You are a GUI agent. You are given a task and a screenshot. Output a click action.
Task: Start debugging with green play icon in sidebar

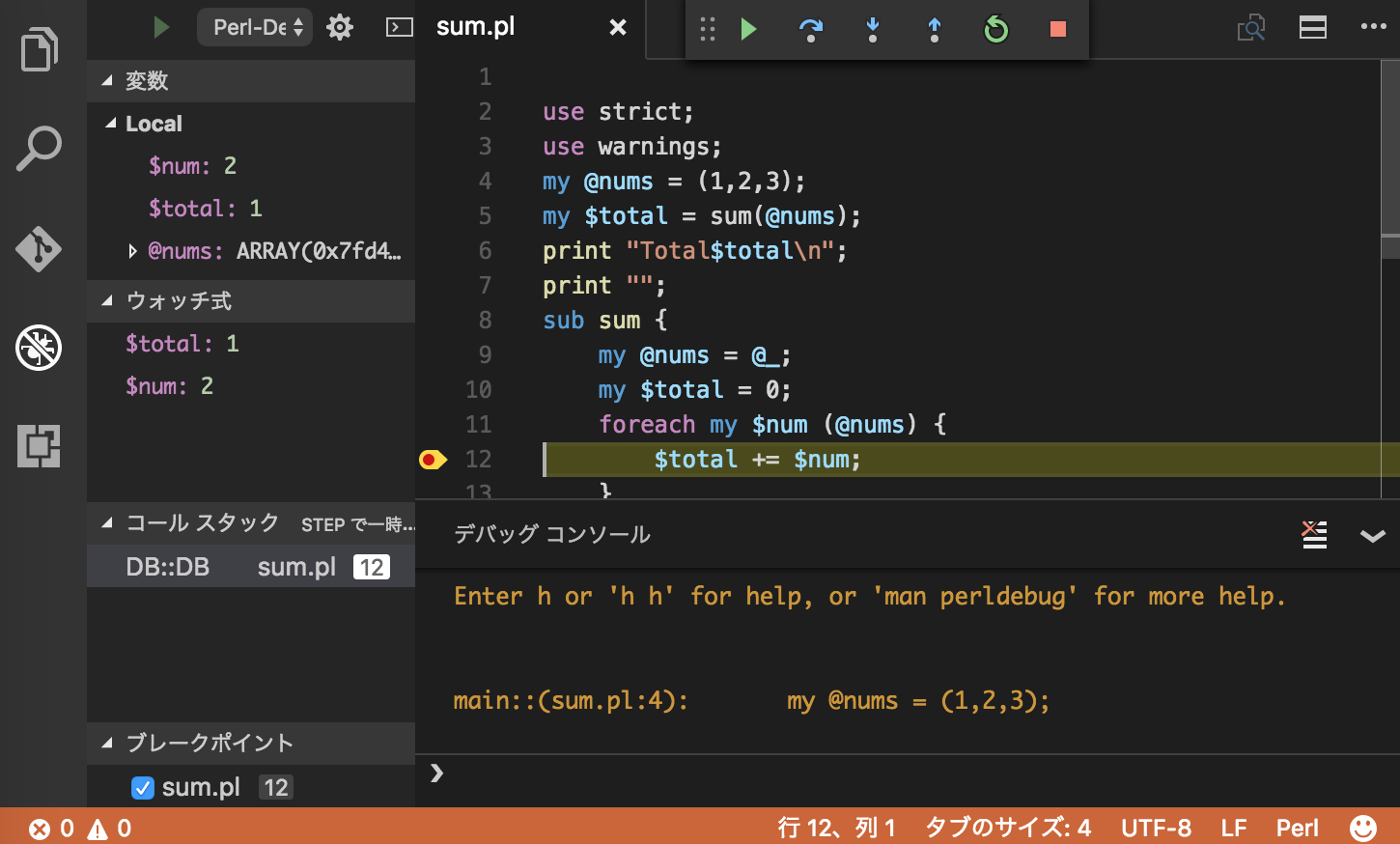coord(162,27)
